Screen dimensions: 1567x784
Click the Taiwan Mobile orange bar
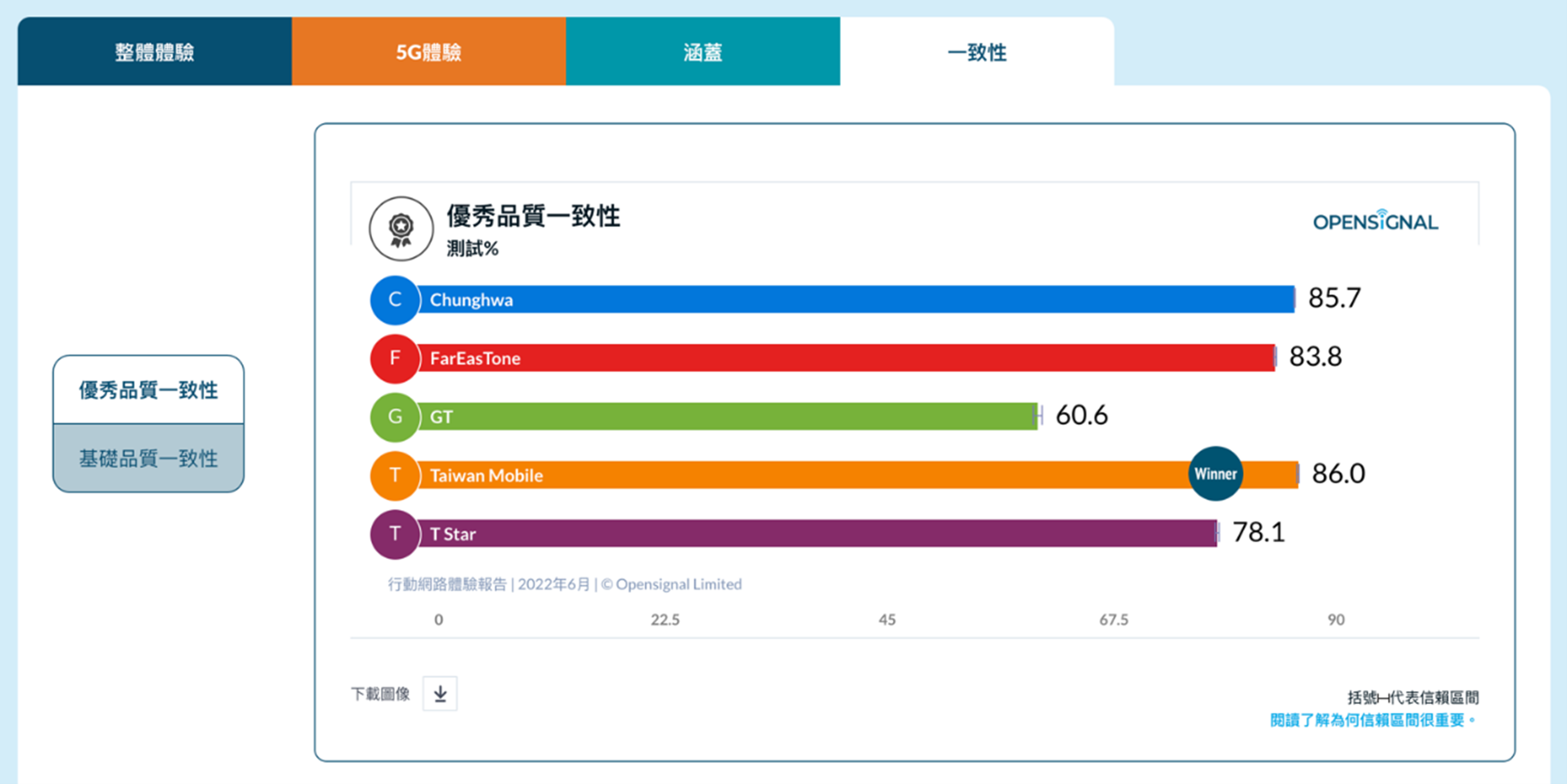(851, 476)
